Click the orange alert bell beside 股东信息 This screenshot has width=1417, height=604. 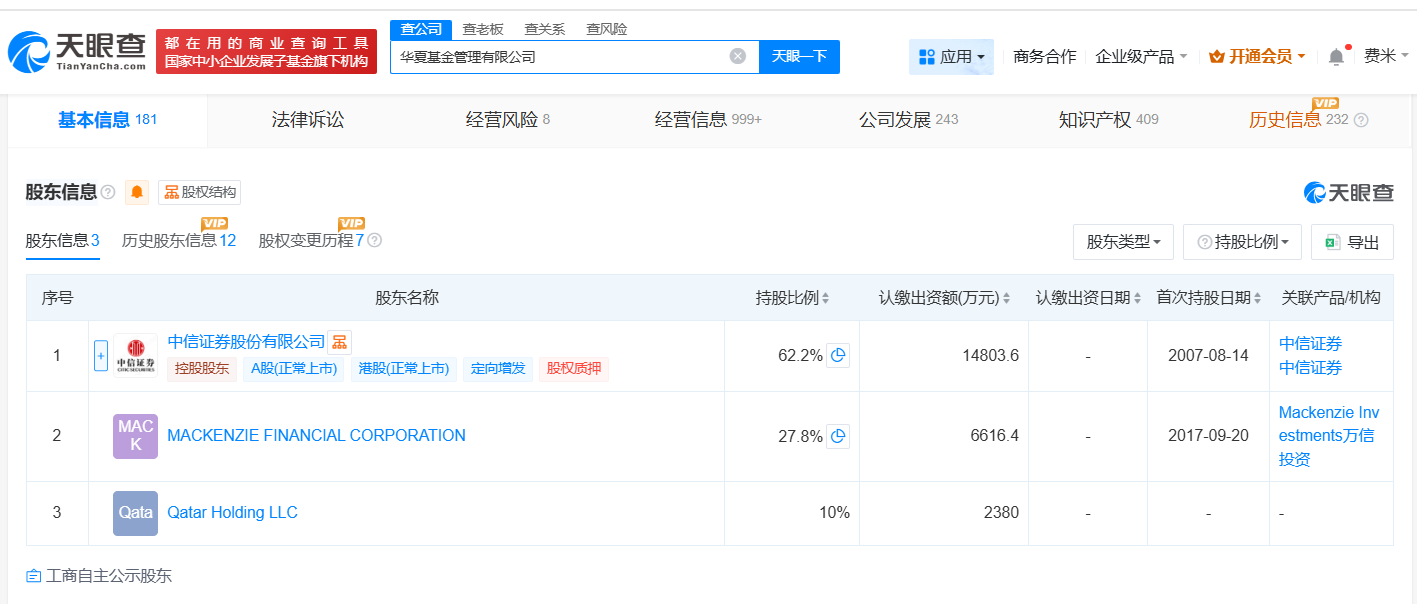tap(137, 192)
